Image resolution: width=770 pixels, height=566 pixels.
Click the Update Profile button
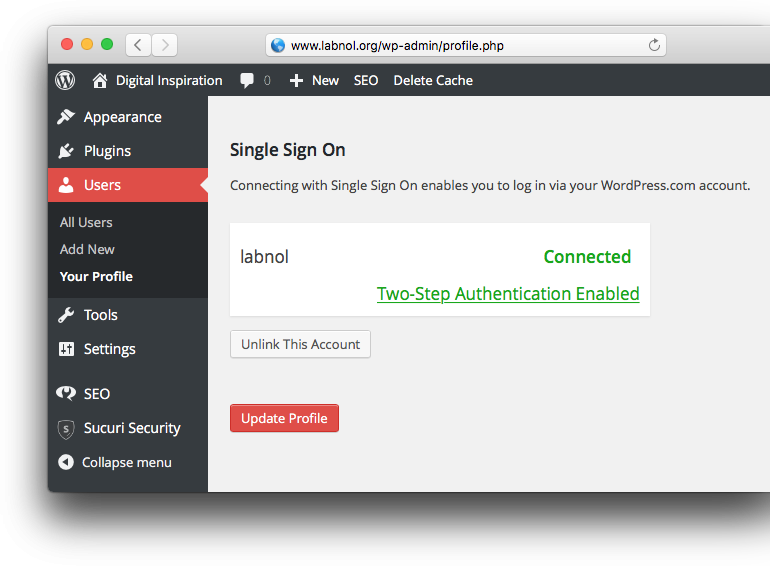coord(284,418)
